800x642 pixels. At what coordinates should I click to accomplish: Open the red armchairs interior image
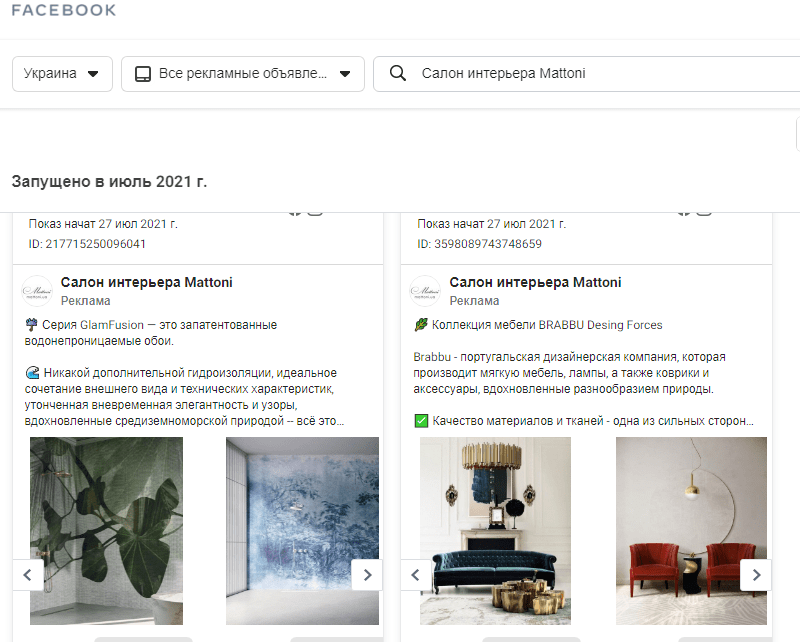pos(691,531)
